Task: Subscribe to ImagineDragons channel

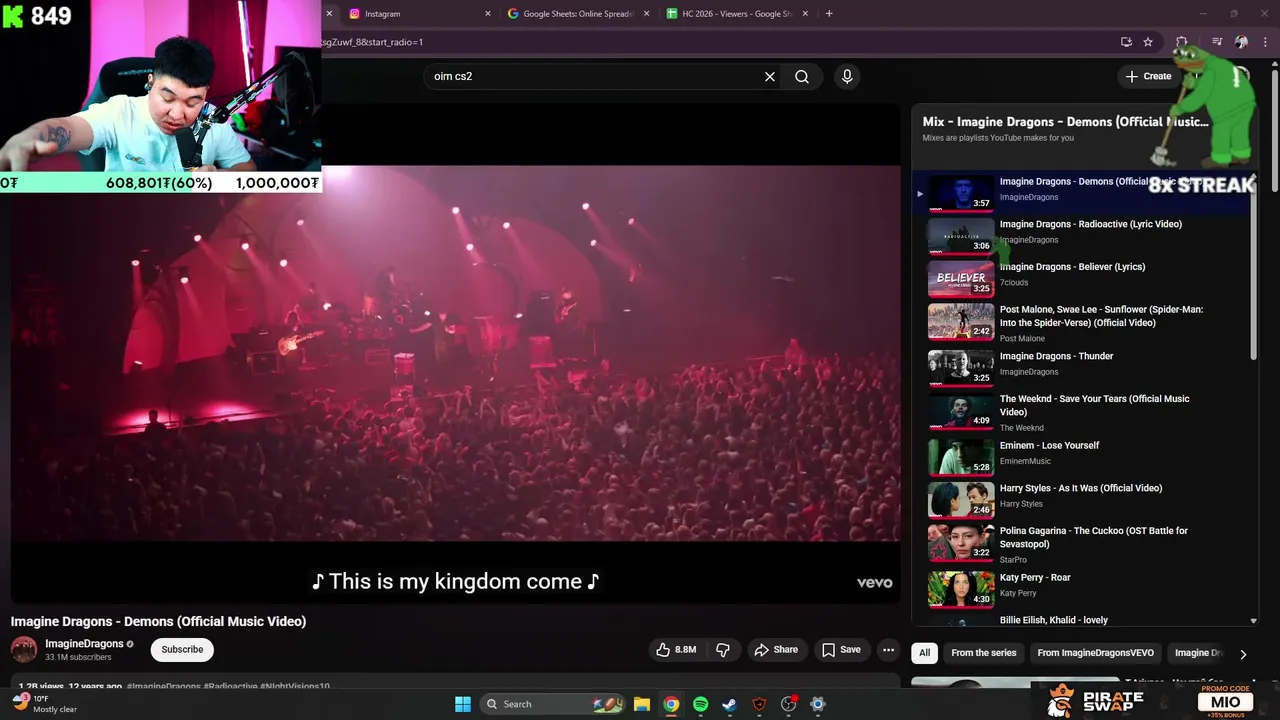Action: (182, 650)
